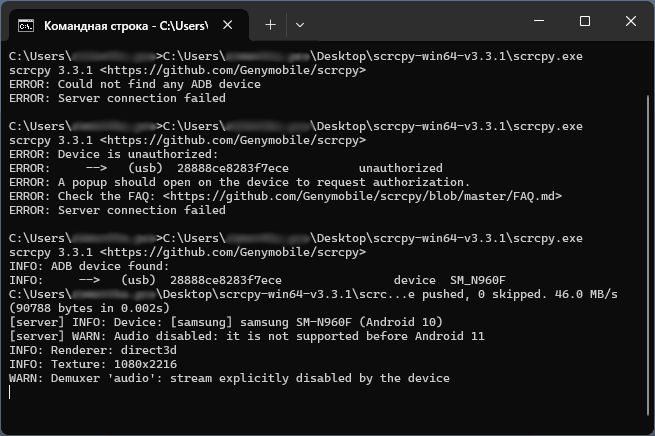Click the 'Texture: 1080x2216' info line

point(93,364)
